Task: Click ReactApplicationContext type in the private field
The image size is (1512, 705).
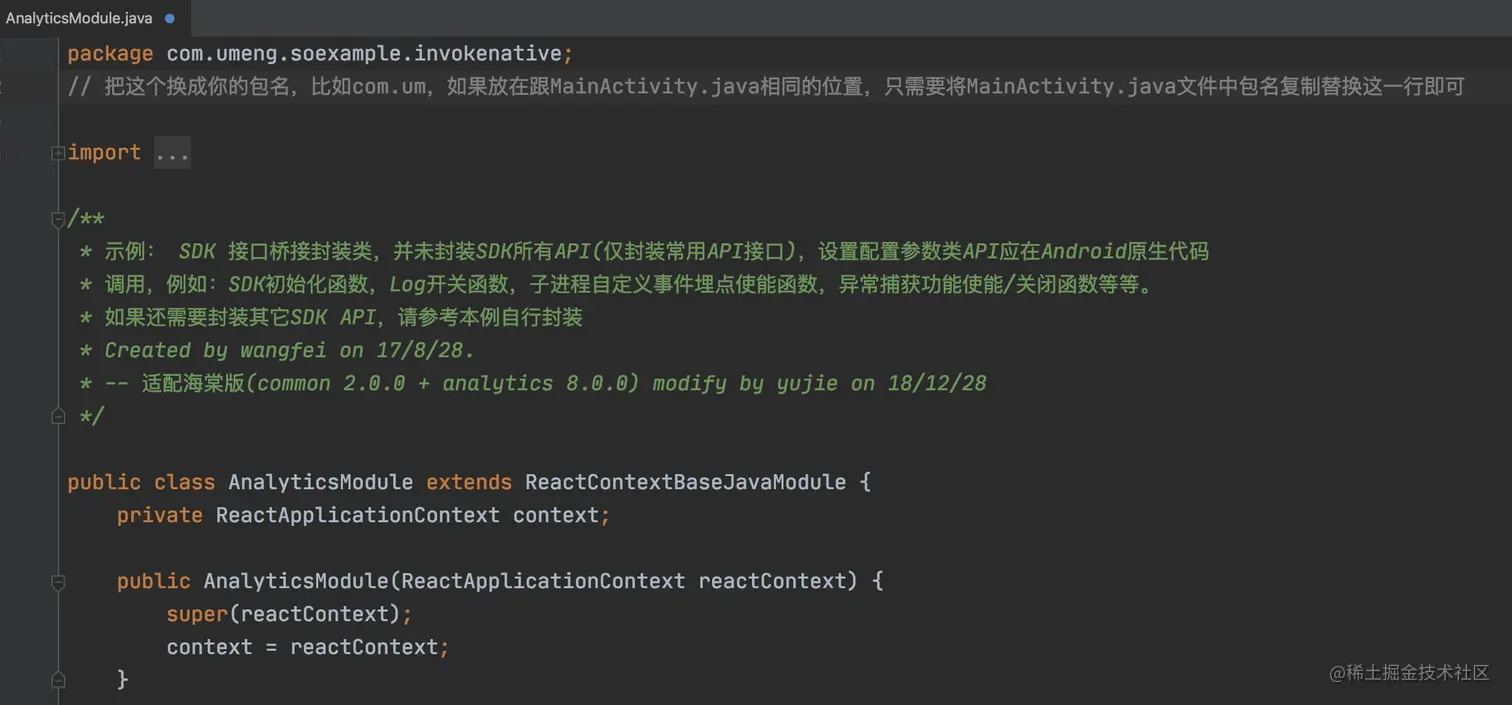Action: coord(357,515)
